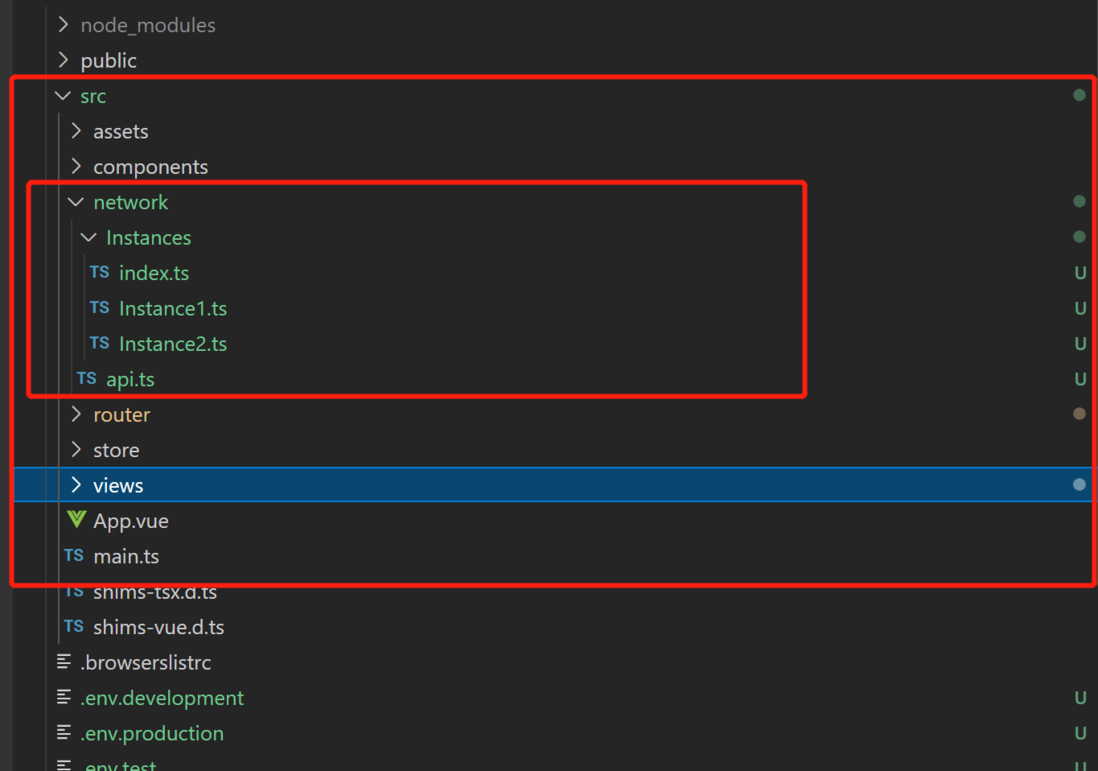Click the TS icon beside api.ts
This screenshot has width=1098, height=771.
87,379
